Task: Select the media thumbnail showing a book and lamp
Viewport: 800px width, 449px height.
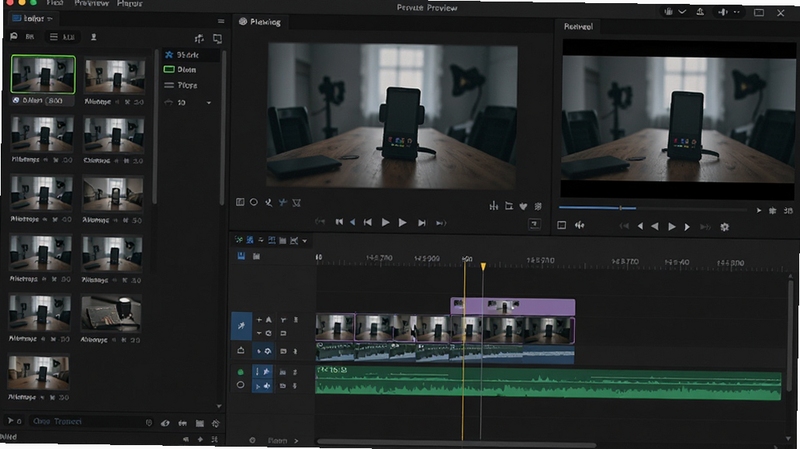Action: click(x=111, y=313)
